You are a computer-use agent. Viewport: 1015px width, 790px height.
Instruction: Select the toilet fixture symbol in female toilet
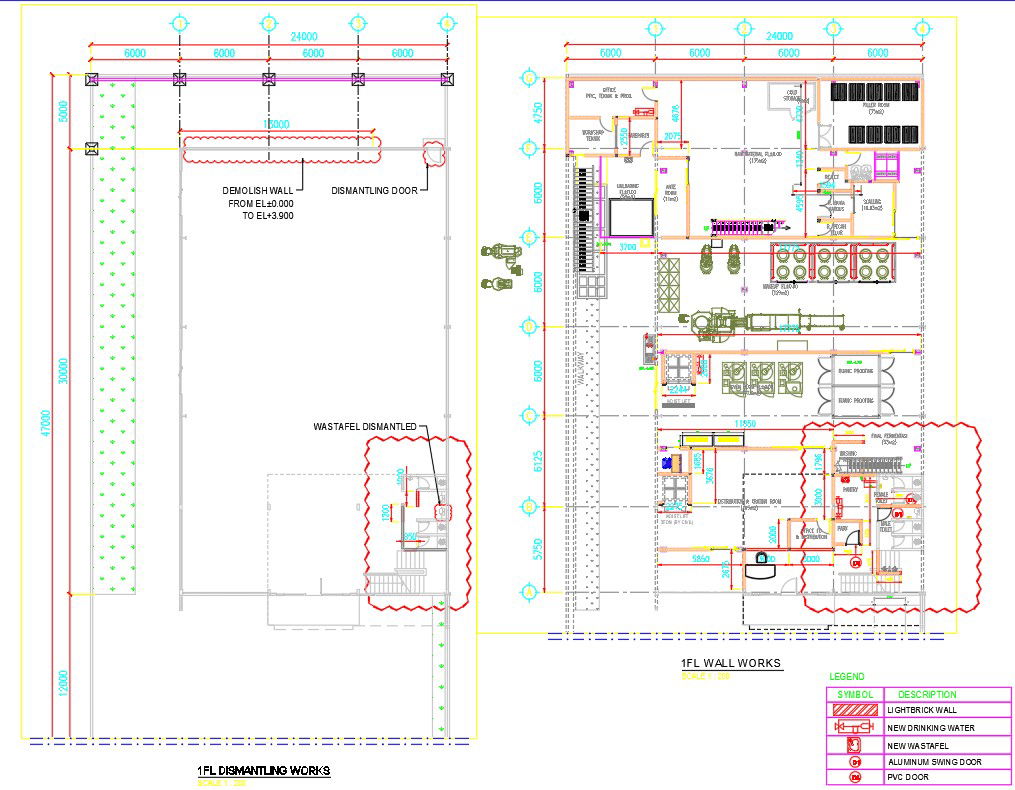[916, 483]
